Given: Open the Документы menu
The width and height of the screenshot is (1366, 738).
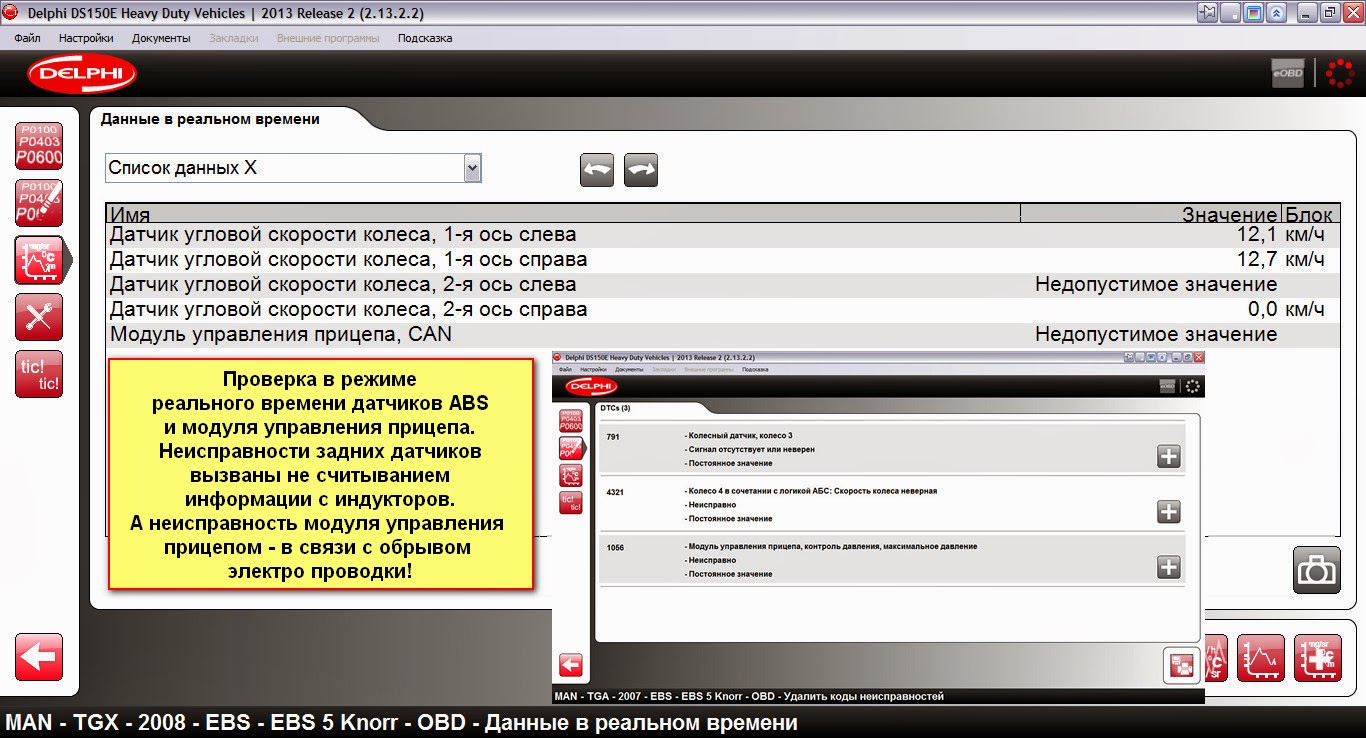Looking at the screenshot, I should (161, 38).
